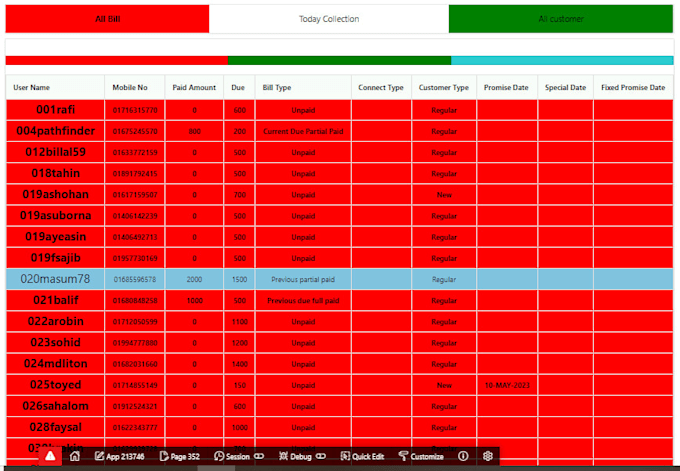Select user 028faysal

56,427
